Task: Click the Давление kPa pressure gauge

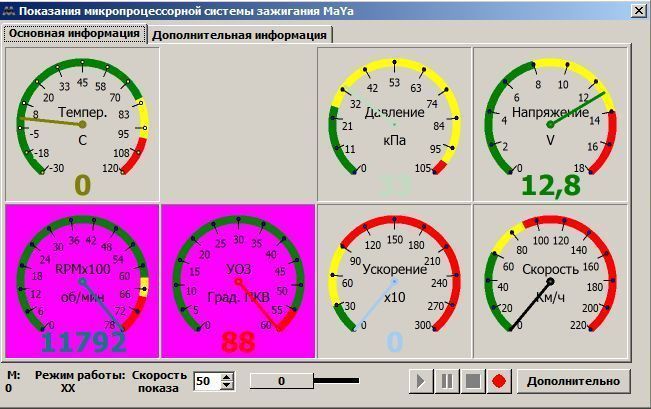Action: pyautogui.click(x=394, y=123)
